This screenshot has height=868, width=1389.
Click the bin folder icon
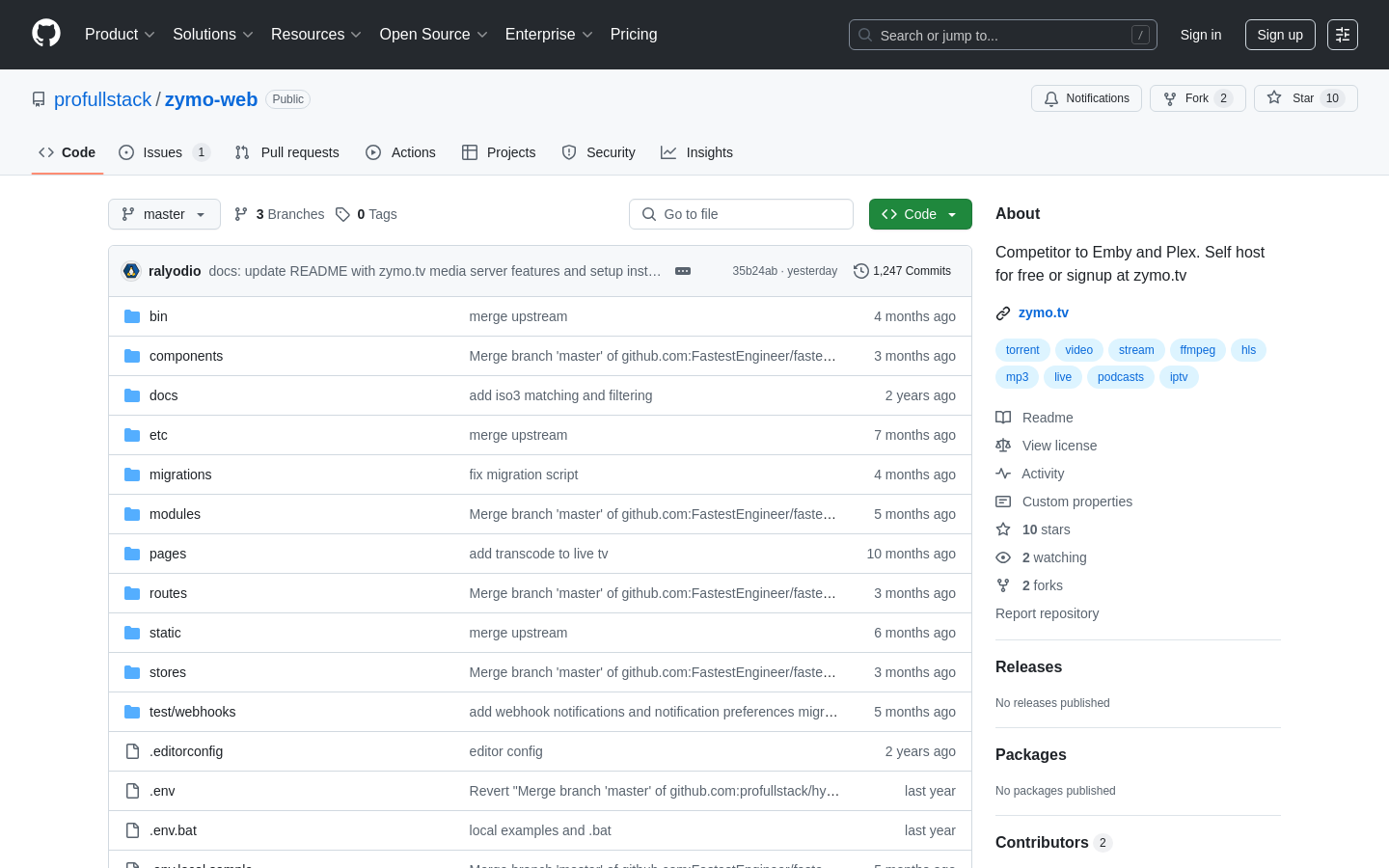132,316
